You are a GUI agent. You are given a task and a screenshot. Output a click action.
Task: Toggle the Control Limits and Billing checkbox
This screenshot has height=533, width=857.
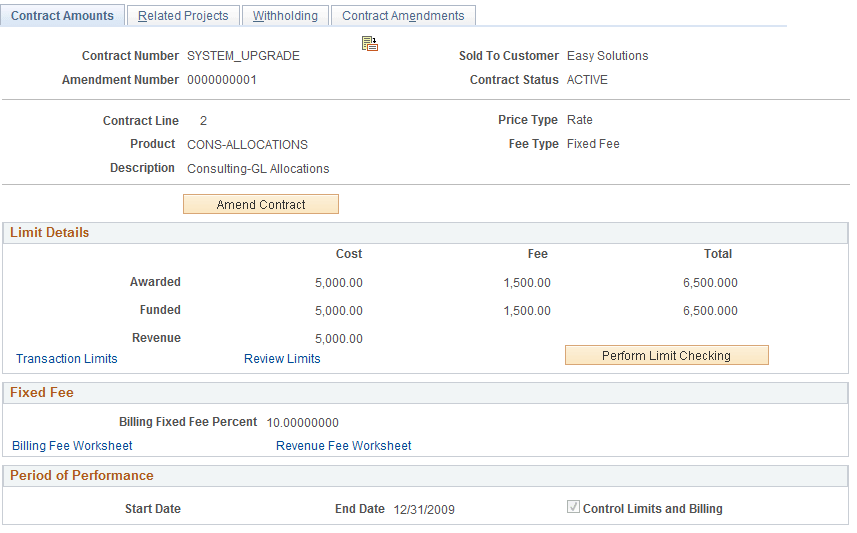click(573, 507)
